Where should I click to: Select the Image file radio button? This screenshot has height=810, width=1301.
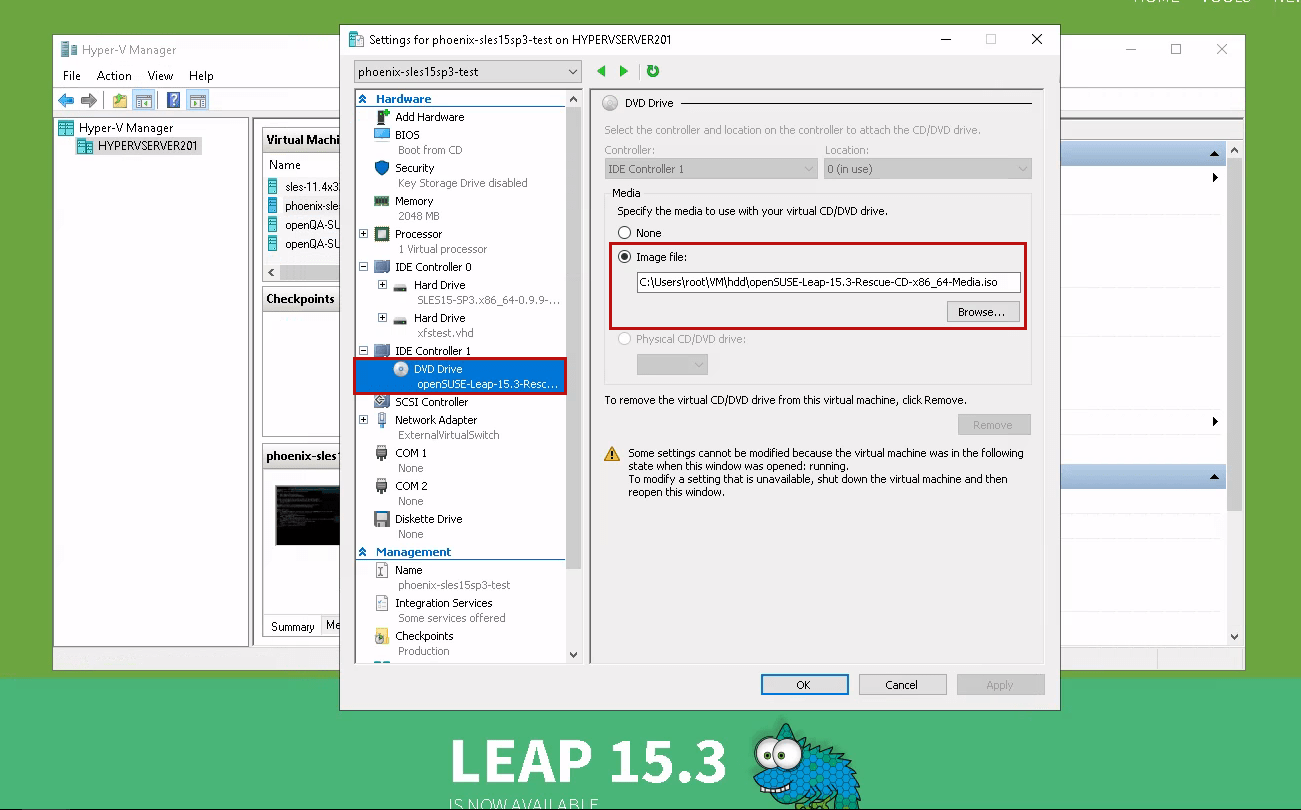pyautogui.click(x=624, y=256)
